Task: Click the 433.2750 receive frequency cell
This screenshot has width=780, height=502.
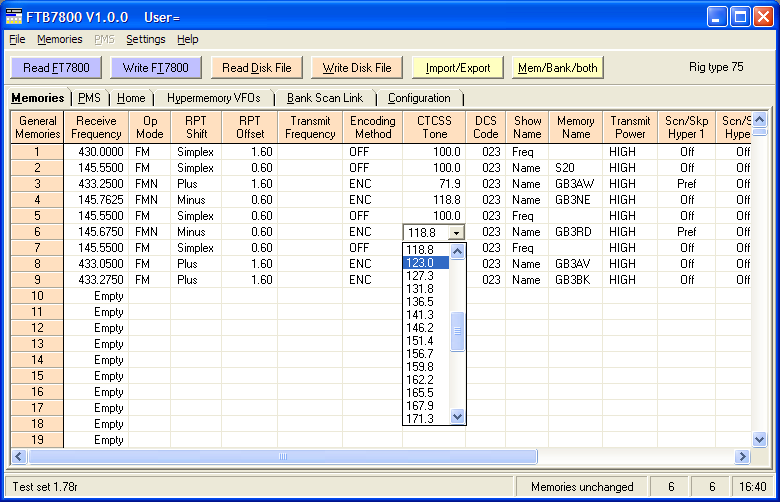Action: (97, 280)
